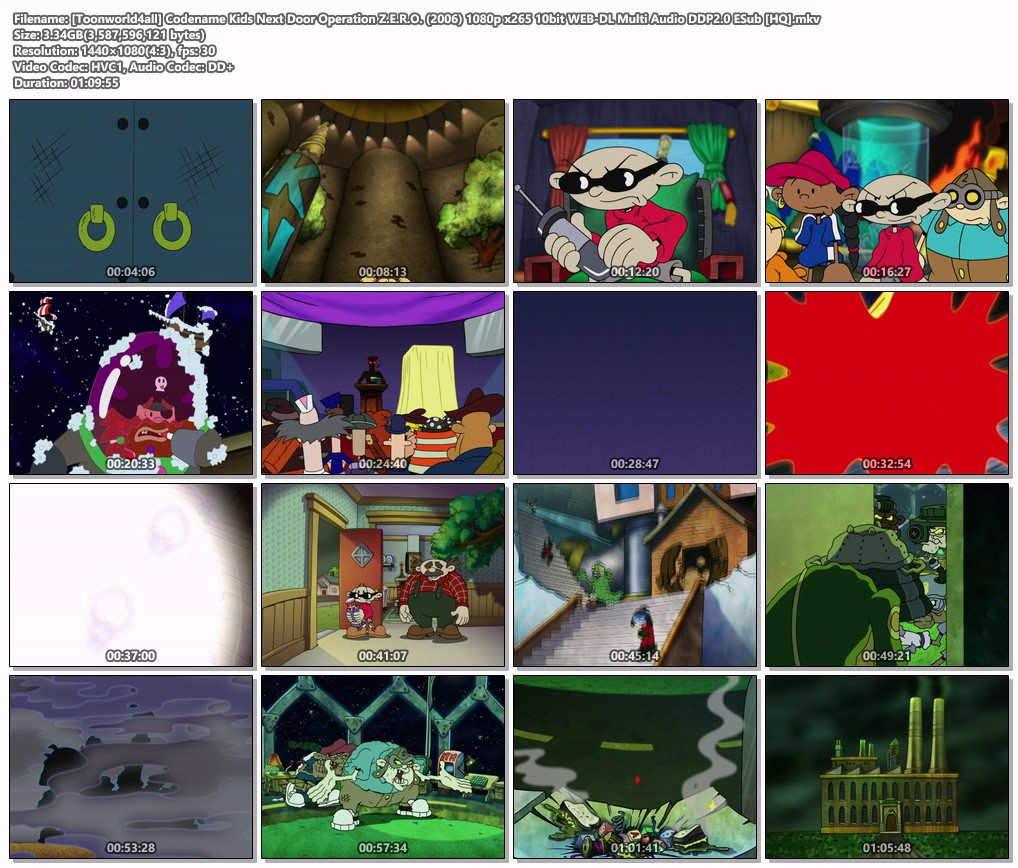Click the Filename text line

click(417, 19)
